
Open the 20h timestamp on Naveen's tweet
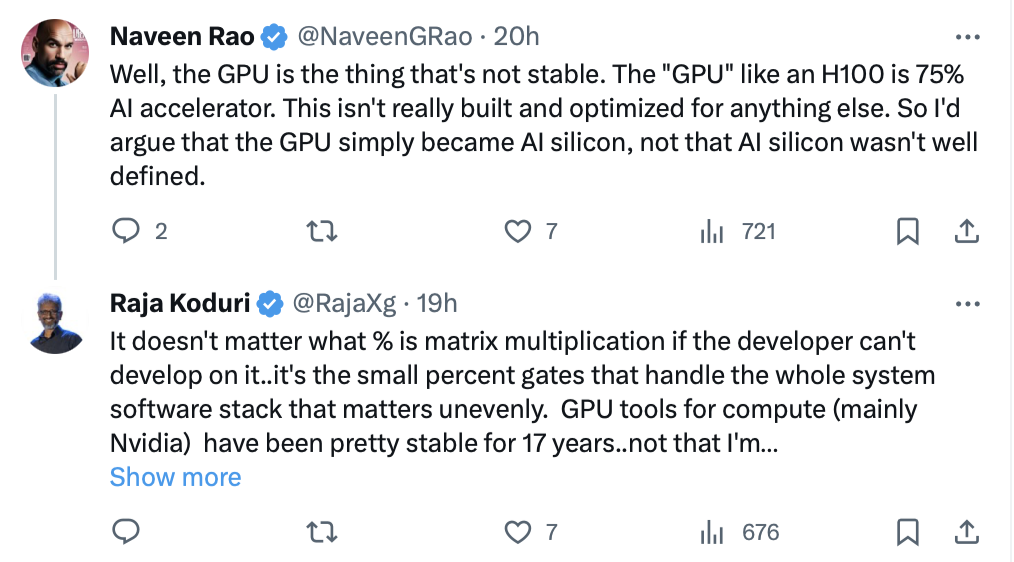click(x=517, y=37)
